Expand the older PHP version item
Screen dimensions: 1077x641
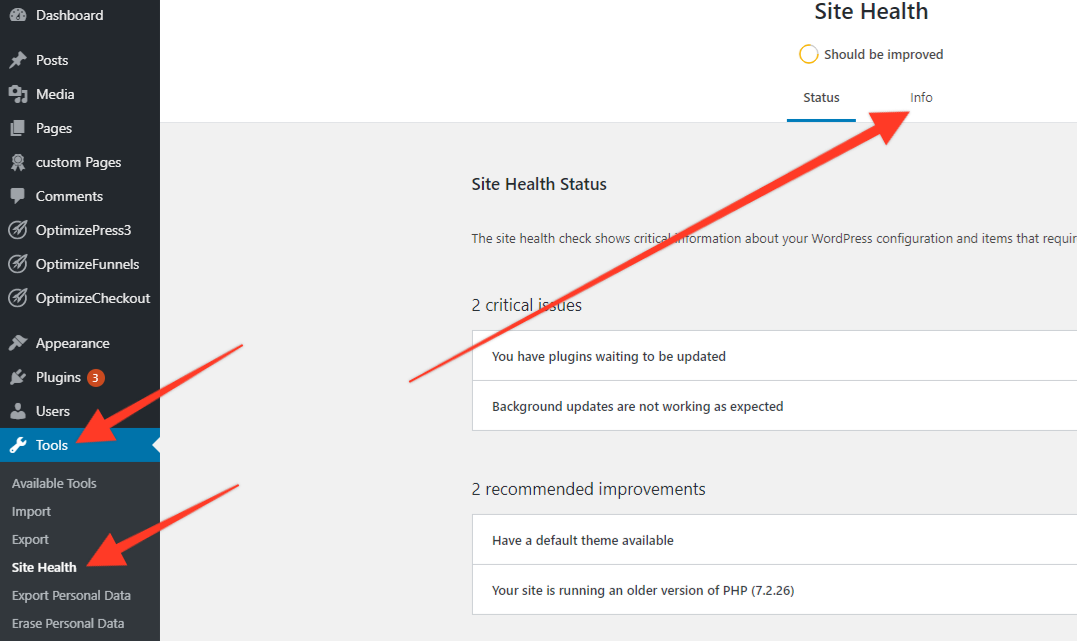774,590
